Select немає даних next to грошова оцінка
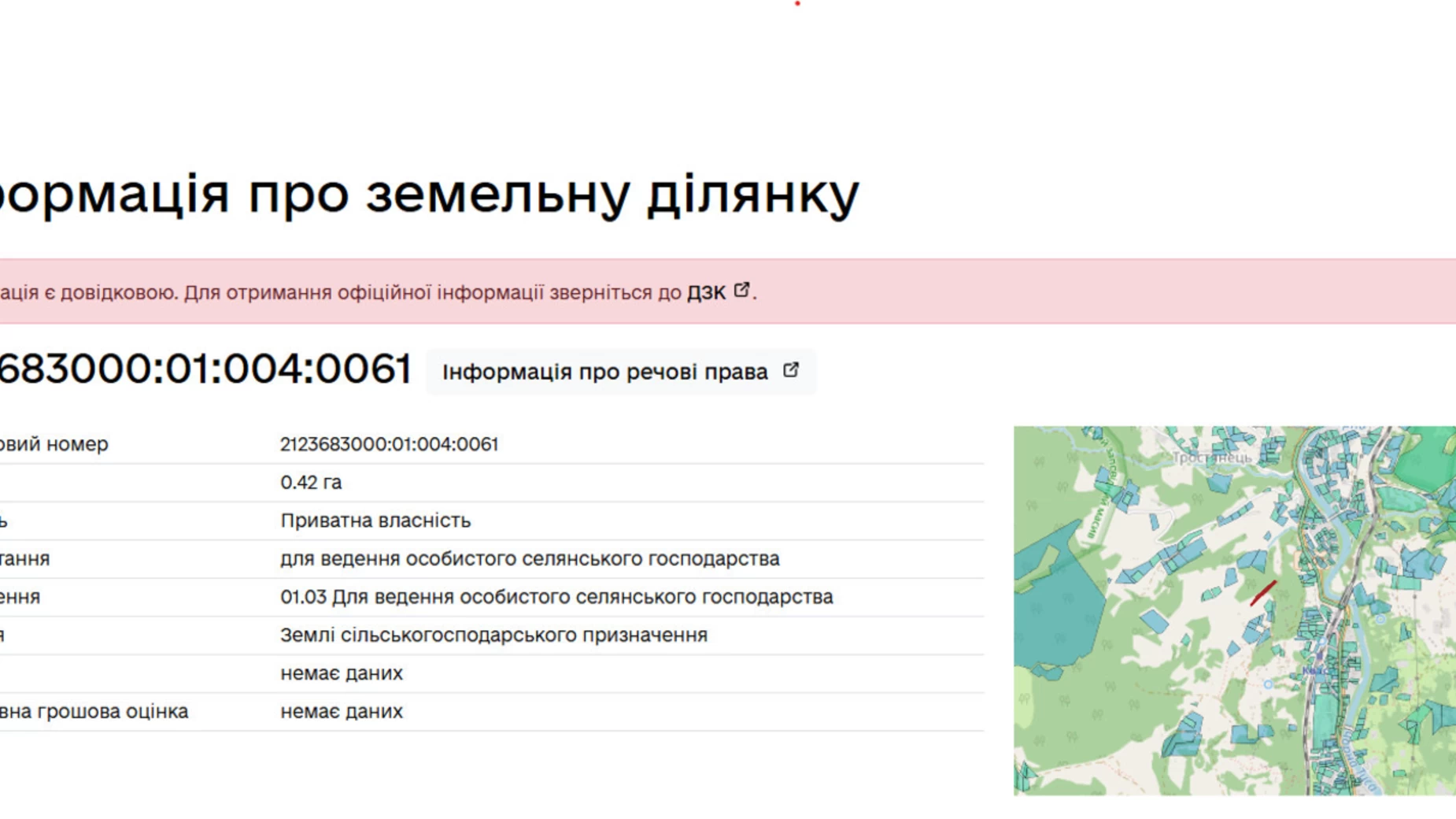 (x=342, y=712)
